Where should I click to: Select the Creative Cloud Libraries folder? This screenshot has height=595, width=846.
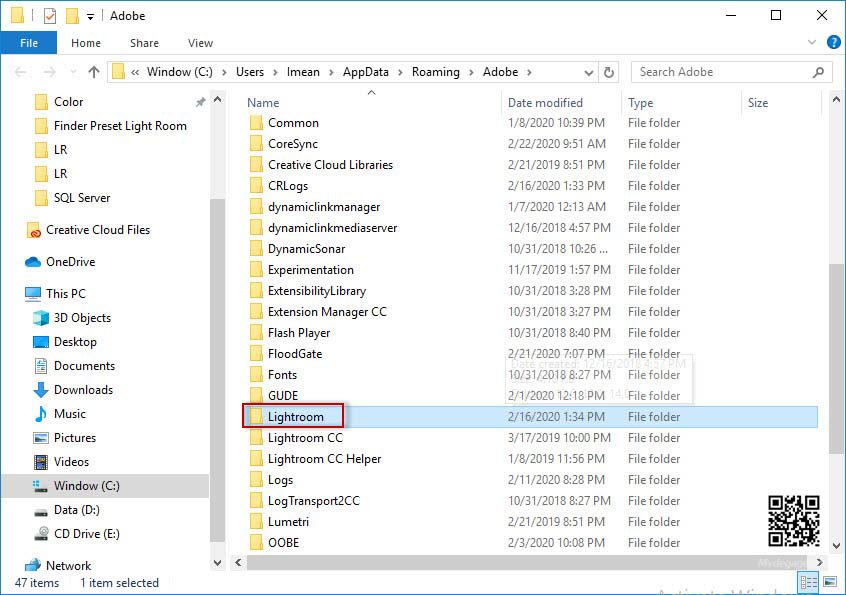pyautogui.click(x=330, y=165)
